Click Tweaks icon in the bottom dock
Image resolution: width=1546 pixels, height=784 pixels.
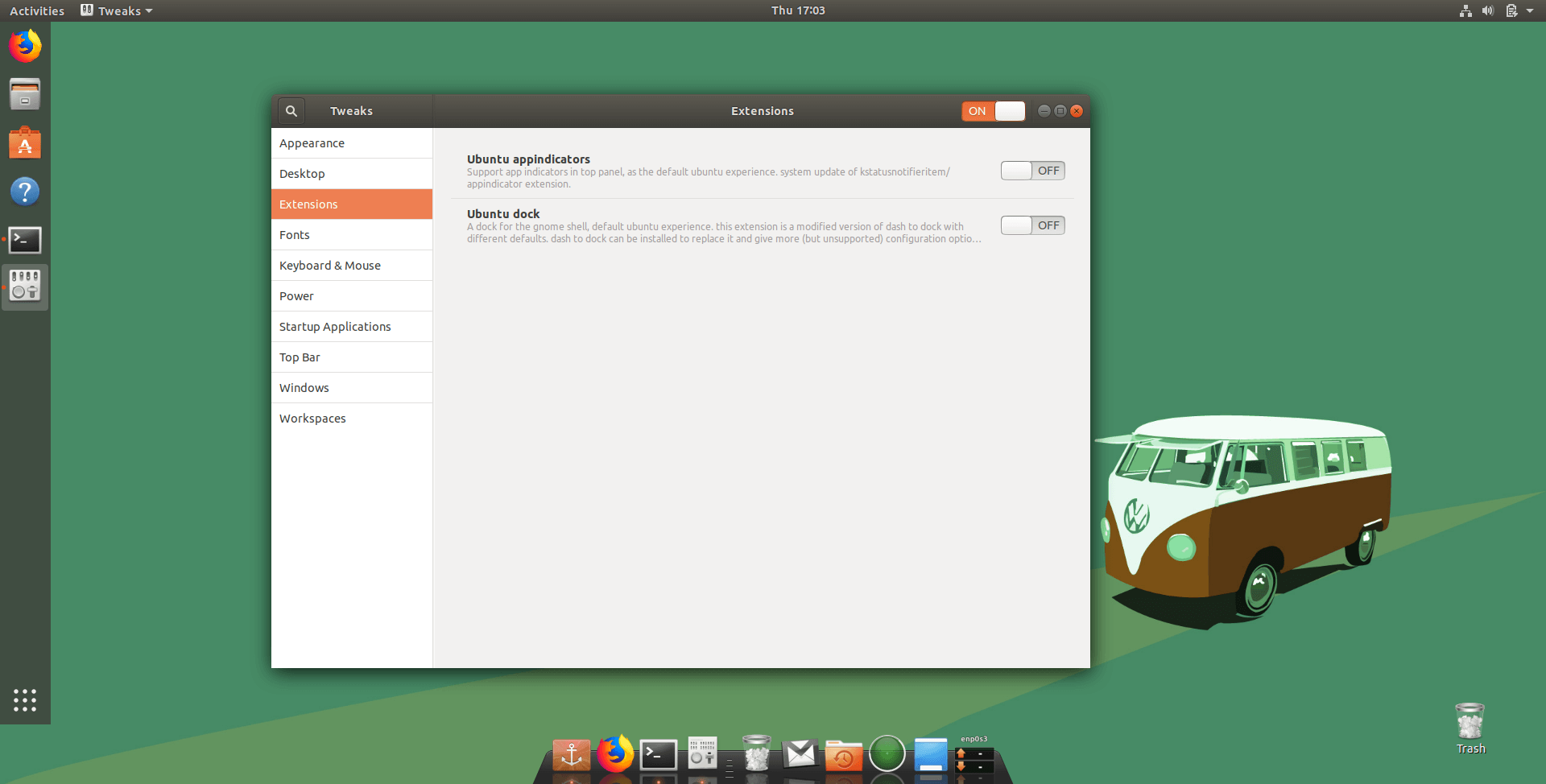point(702,753)
